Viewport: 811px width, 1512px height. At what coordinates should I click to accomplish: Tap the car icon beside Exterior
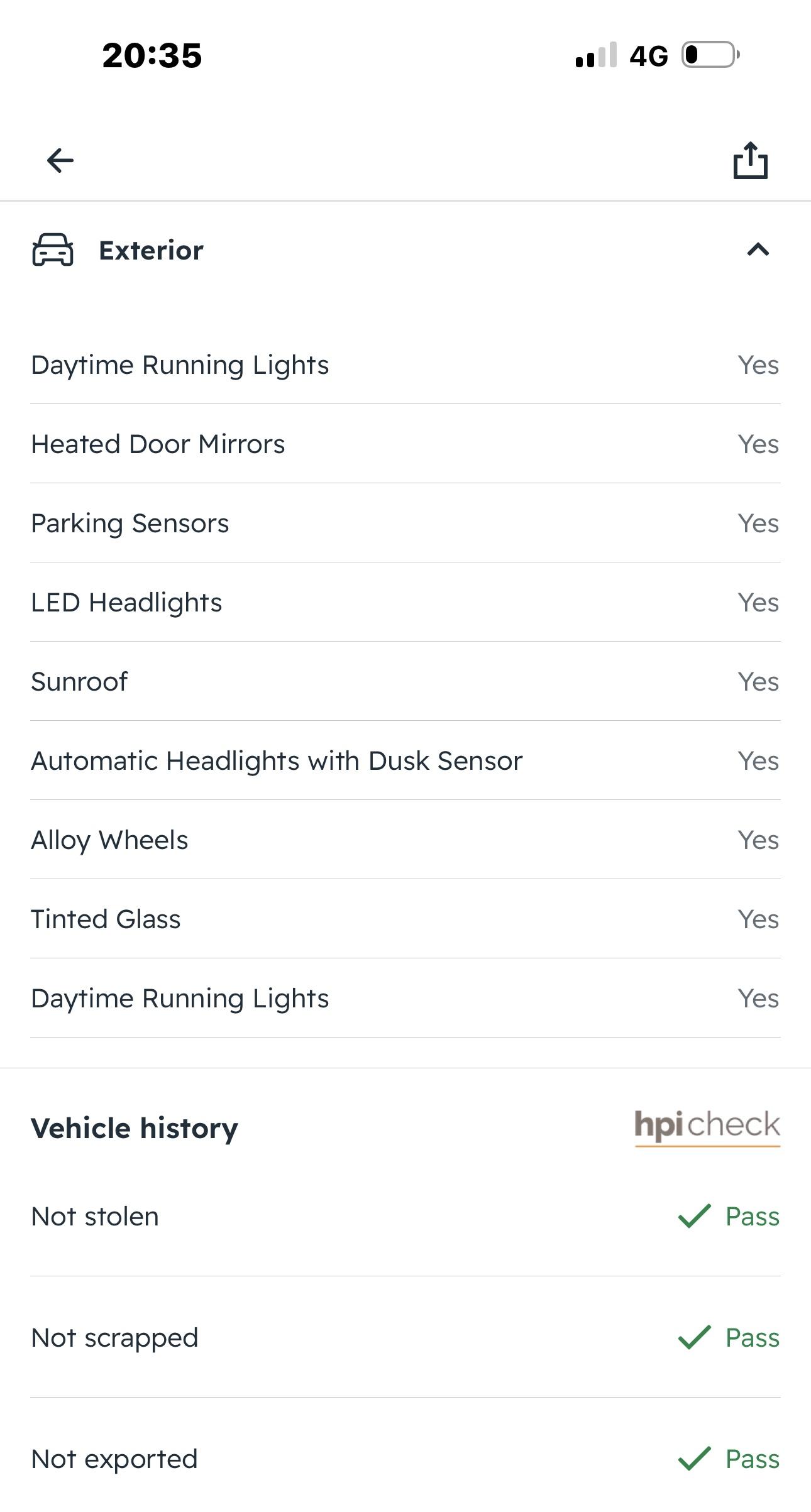click(x=53, y=250)
